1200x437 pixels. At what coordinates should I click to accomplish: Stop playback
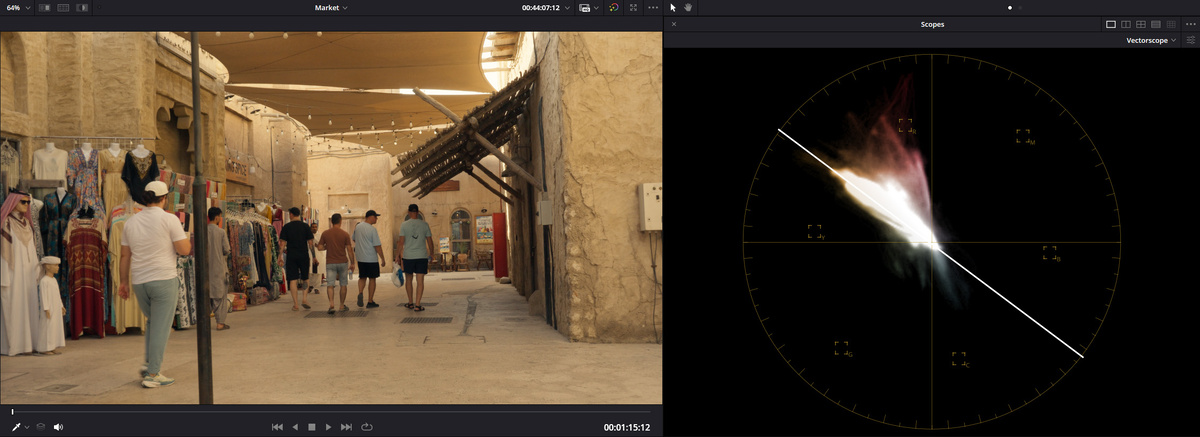[312, 427]
